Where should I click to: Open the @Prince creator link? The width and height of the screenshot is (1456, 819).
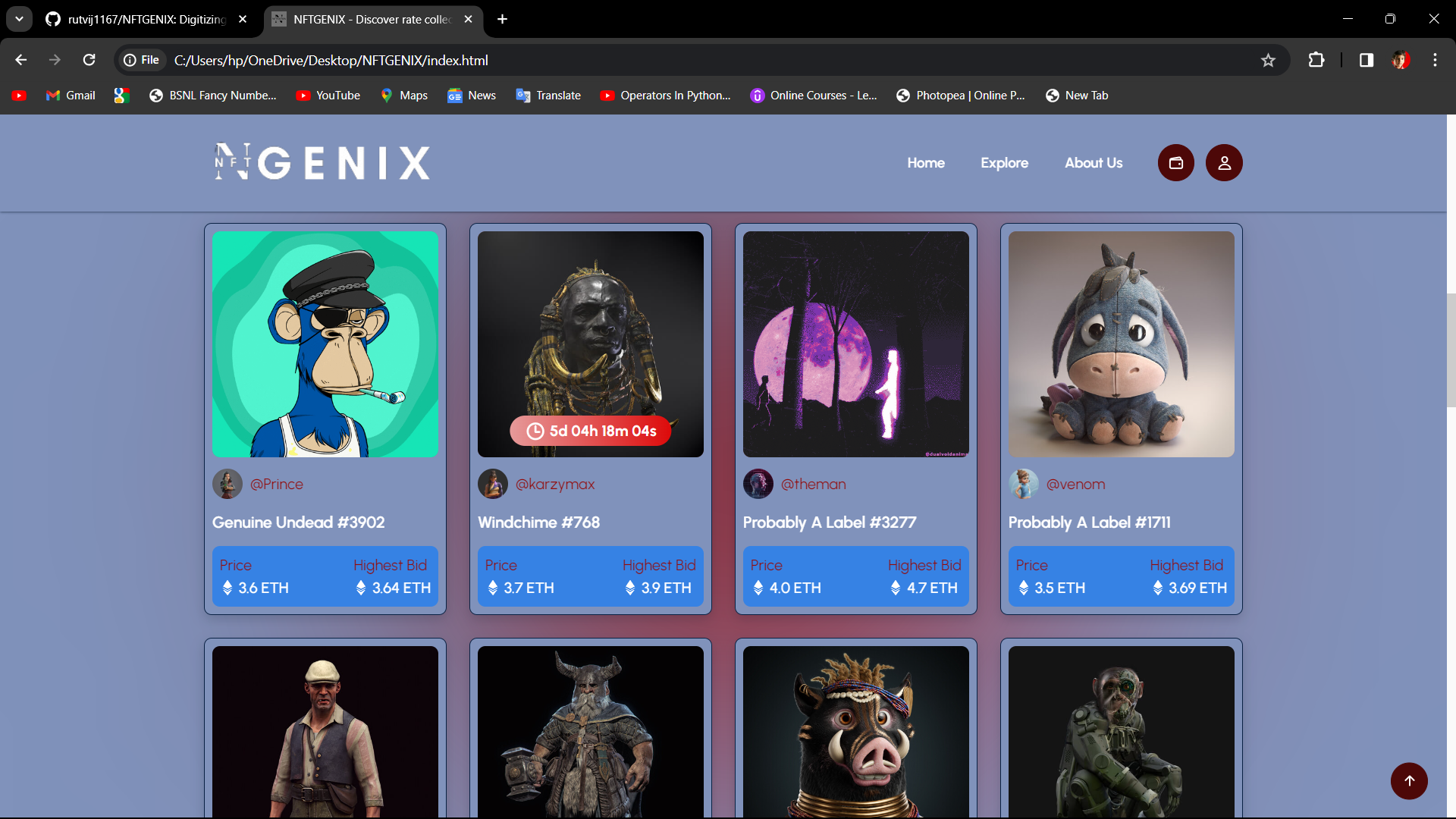tap(277, 484)
